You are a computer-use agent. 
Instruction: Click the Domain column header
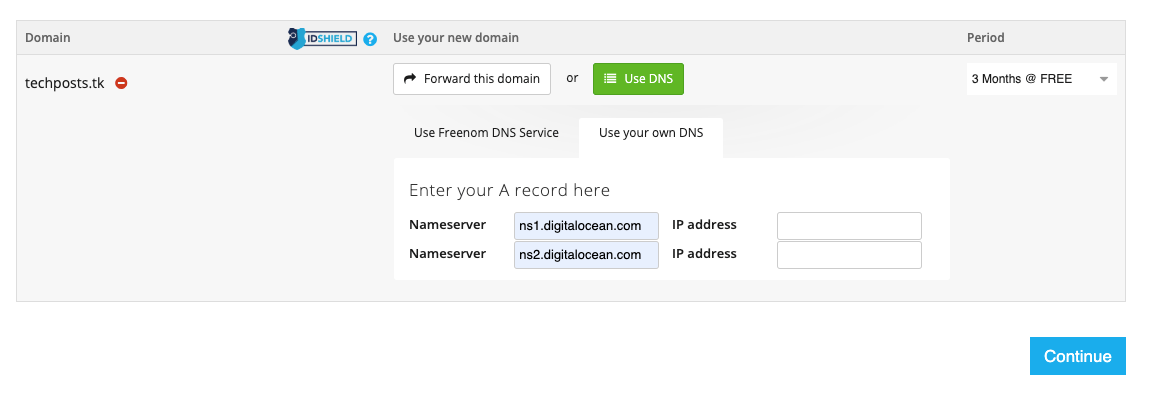click(47, 38)
